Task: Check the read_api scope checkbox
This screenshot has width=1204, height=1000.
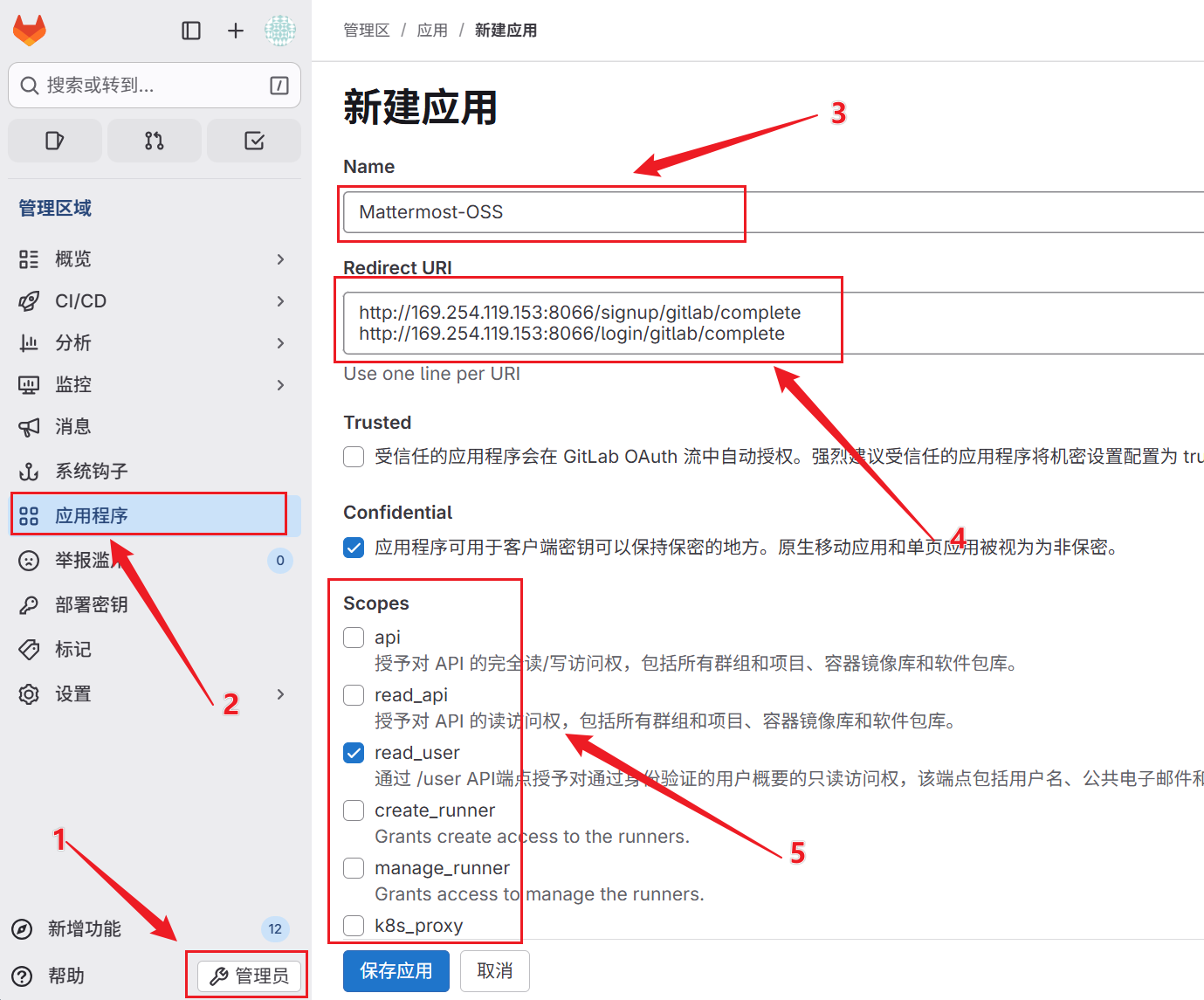Action: pyautogui.click(x=354, y=695)
